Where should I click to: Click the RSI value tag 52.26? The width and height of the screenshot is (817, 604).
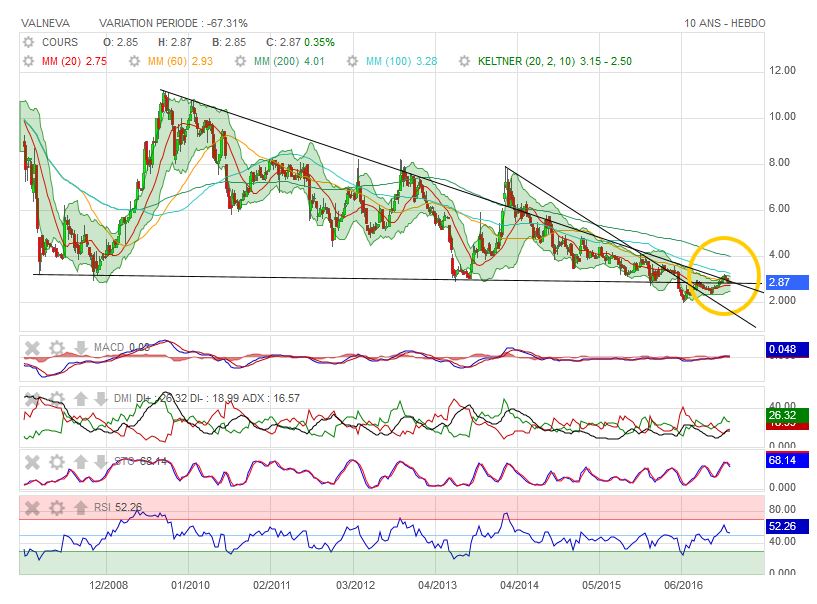787,526
